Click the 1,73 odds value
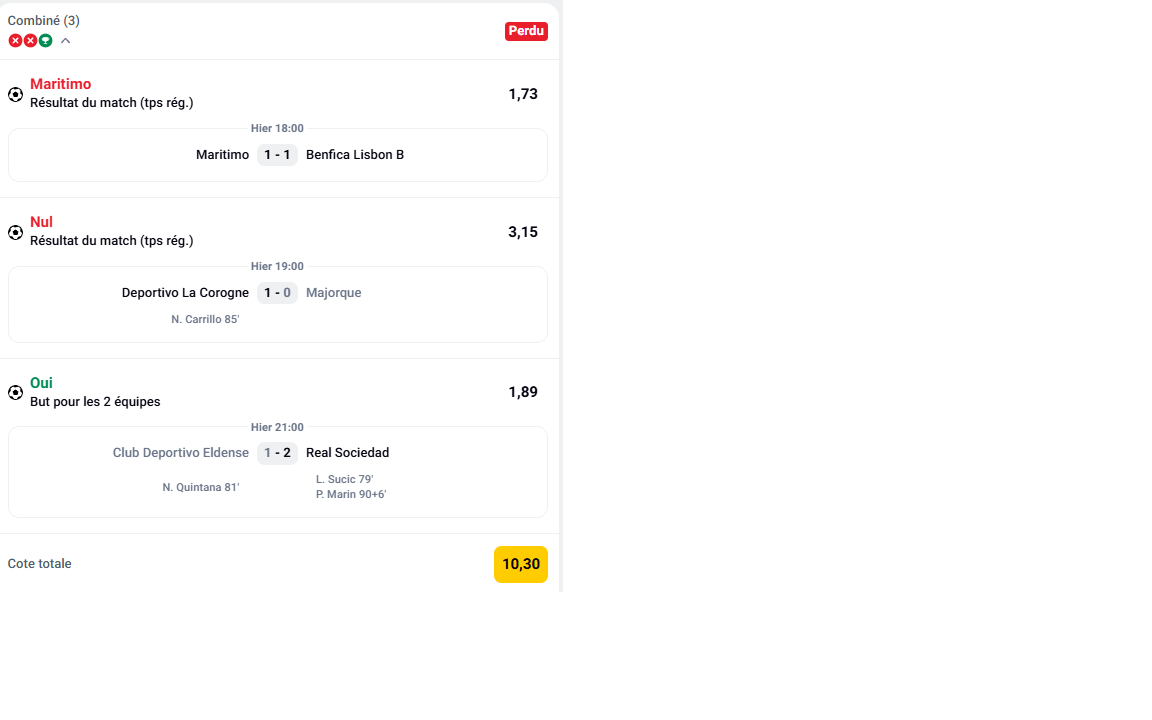Image resolution: width=1152 pixels, height=720 pixels. (x=523, y=94)
